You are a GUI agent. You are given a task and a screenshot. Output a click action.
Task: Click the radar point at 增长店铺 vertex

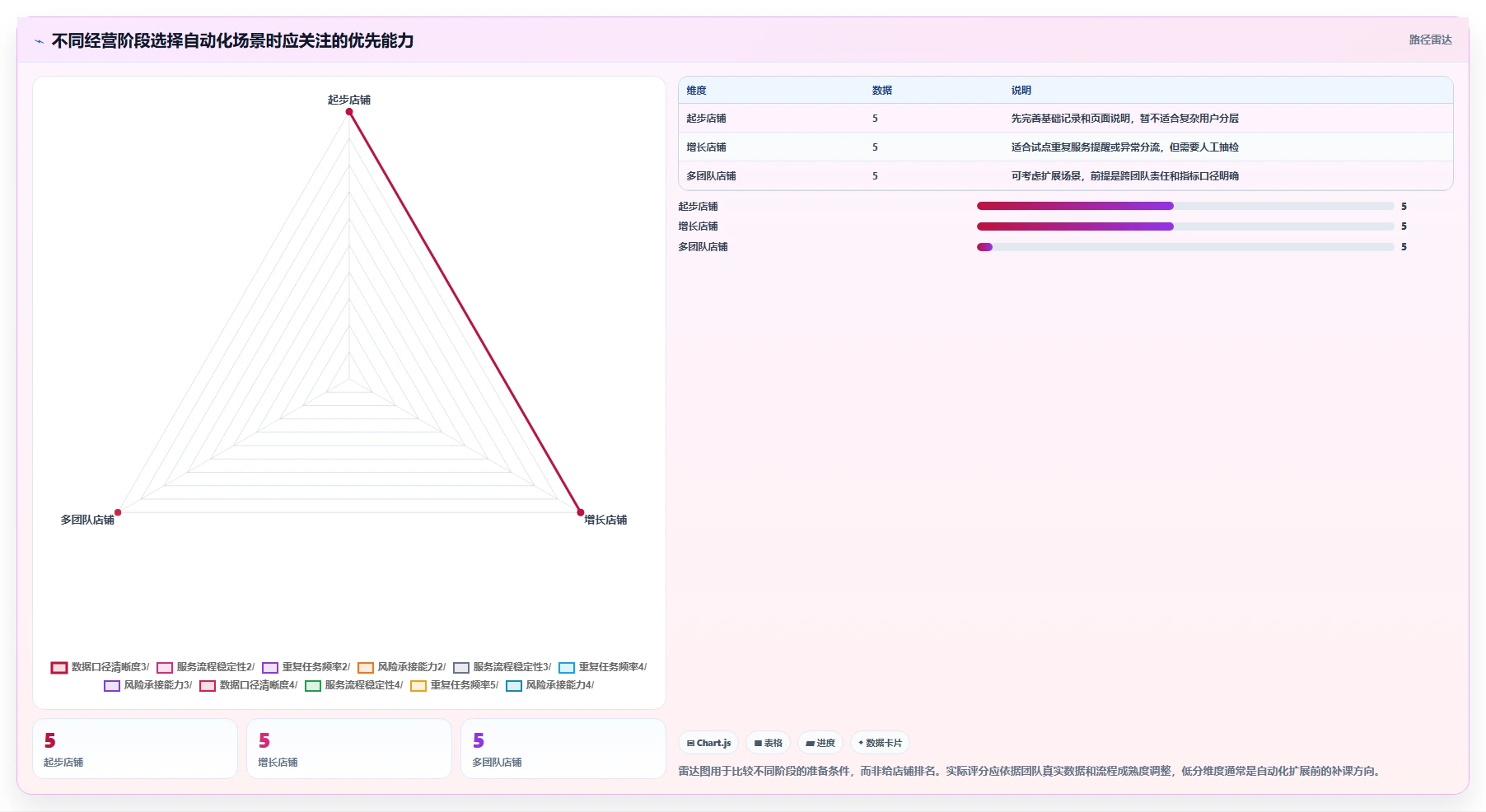581,512
